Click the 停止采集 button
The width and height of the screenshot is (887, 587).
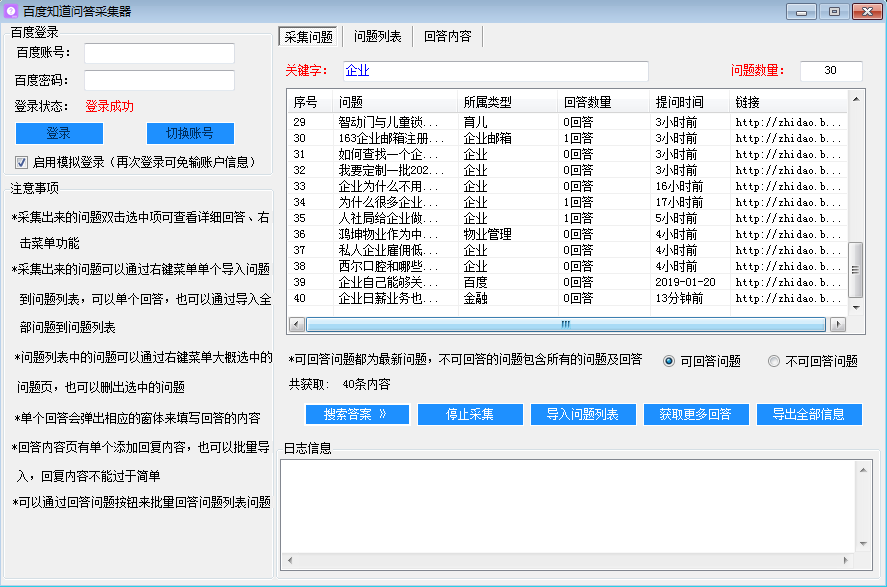[470, 415]
